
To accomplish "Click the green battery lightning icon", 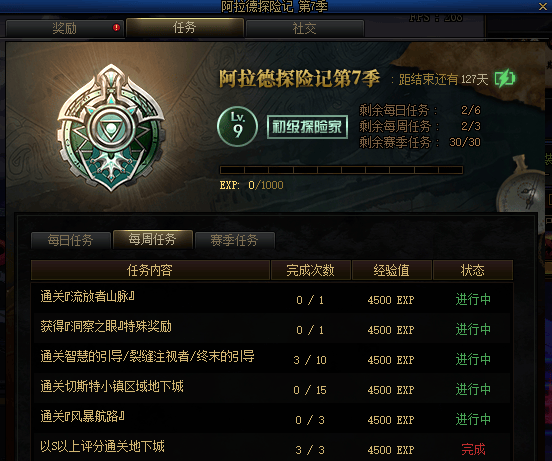I will click(505, 78).
